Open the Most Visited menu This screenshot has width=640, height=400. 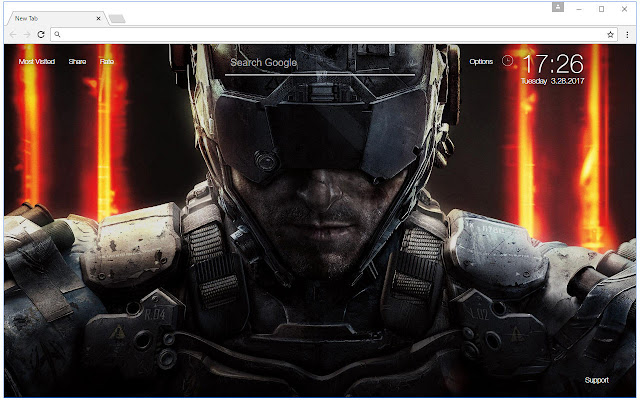coord(37,62)
